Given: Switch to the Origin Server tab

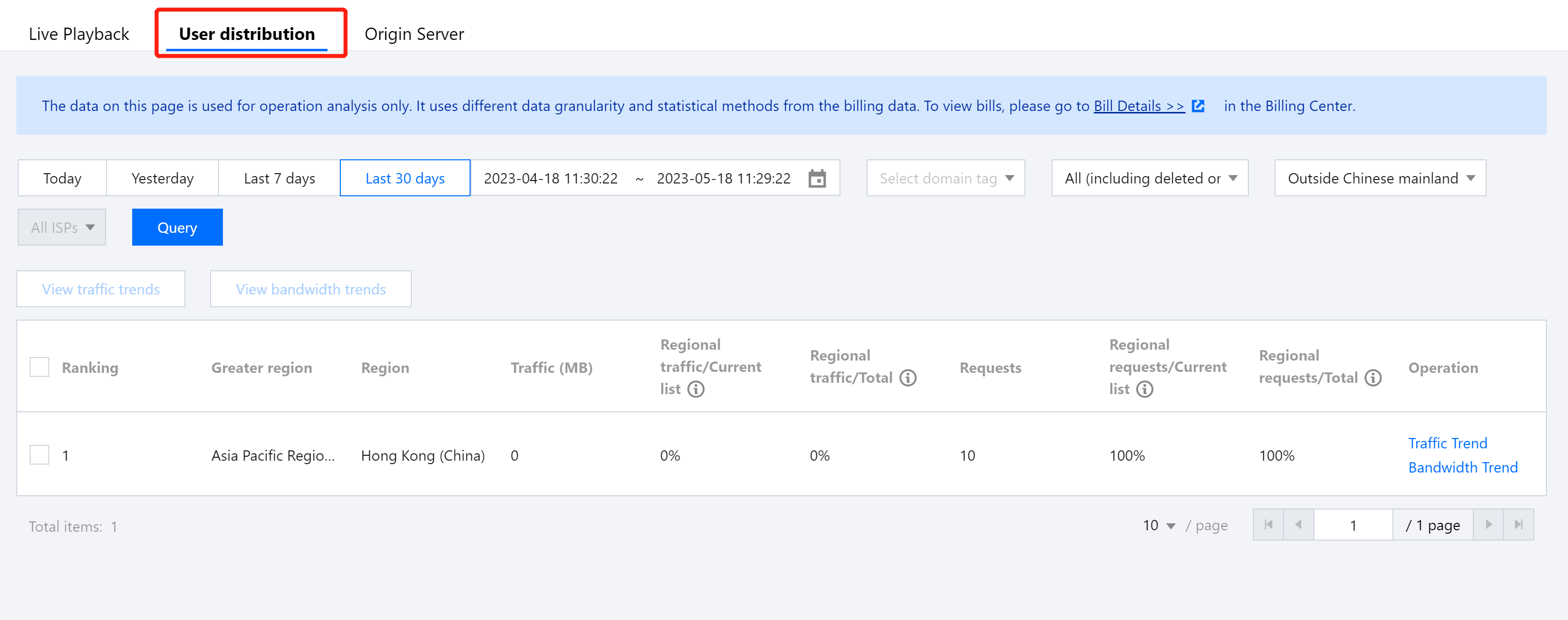Looking at the screenshot, I should (414, 34).
